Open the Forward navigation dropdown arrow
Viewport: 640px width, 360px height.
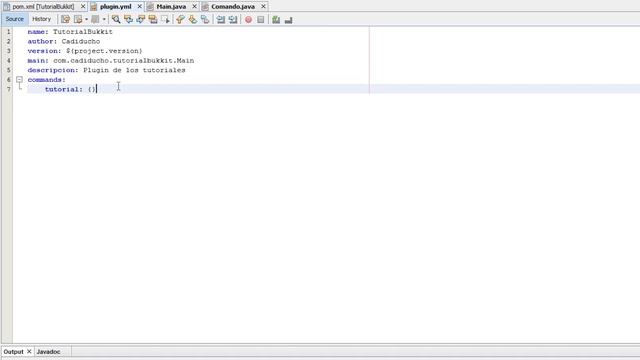point(104,19)
